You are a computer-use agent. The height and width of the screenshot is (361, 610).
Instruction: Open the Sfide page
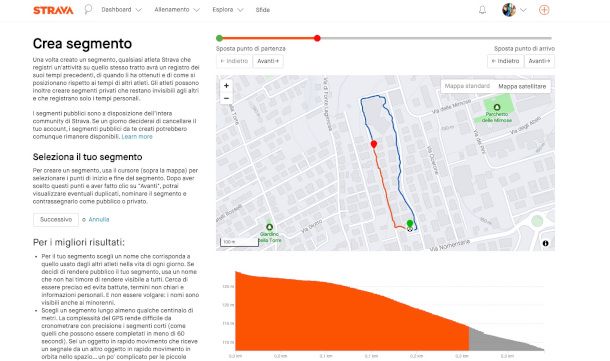pyautogui.click(x=263, y=10)
